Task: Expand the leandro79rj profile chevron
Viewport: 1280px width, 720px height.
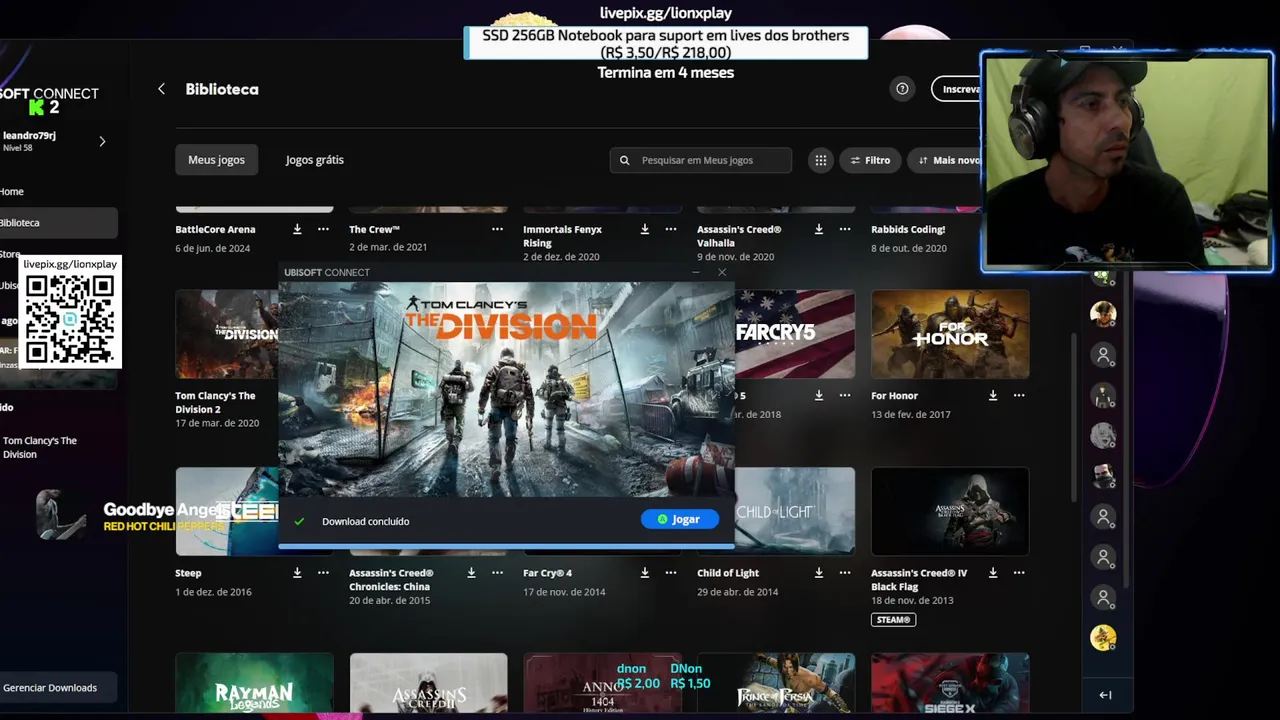Action: pyautogui.click(x=102, y=141)
